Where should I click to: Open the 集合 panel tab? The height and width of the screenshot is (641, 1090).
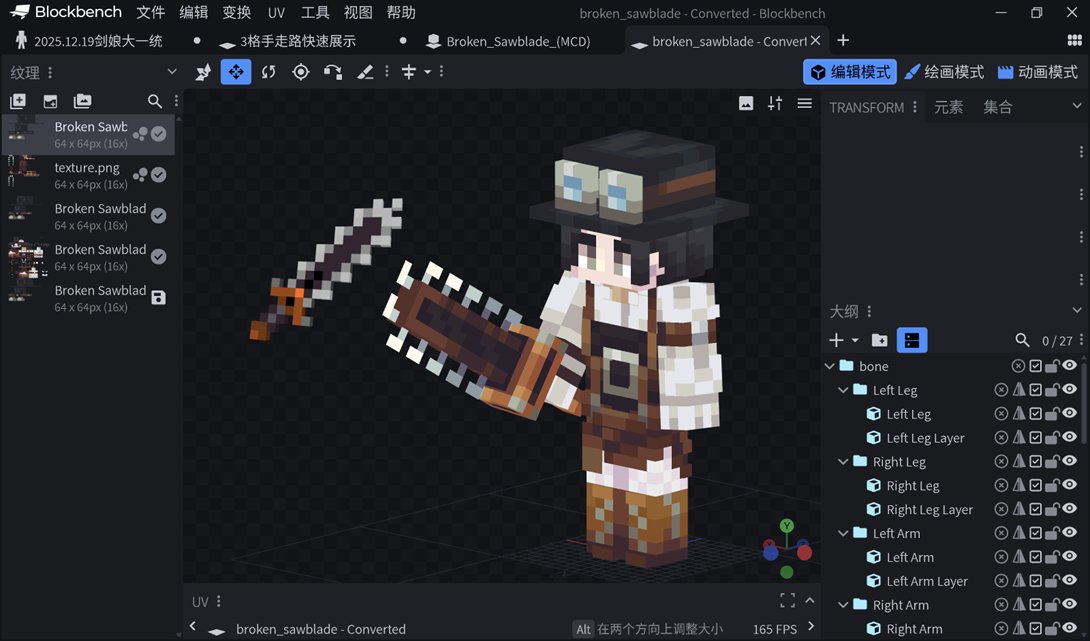[998, 107]
